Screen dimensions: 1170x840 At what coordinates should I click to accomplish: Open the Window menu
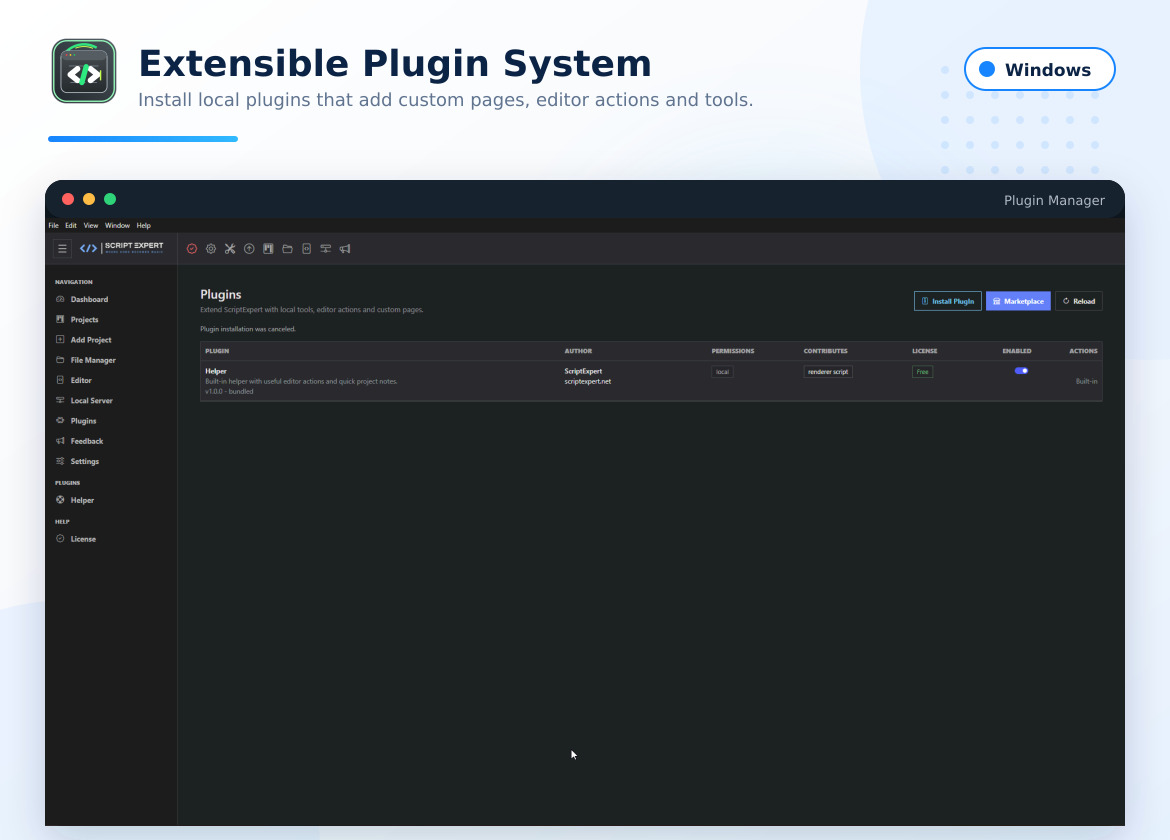[117, 225]
